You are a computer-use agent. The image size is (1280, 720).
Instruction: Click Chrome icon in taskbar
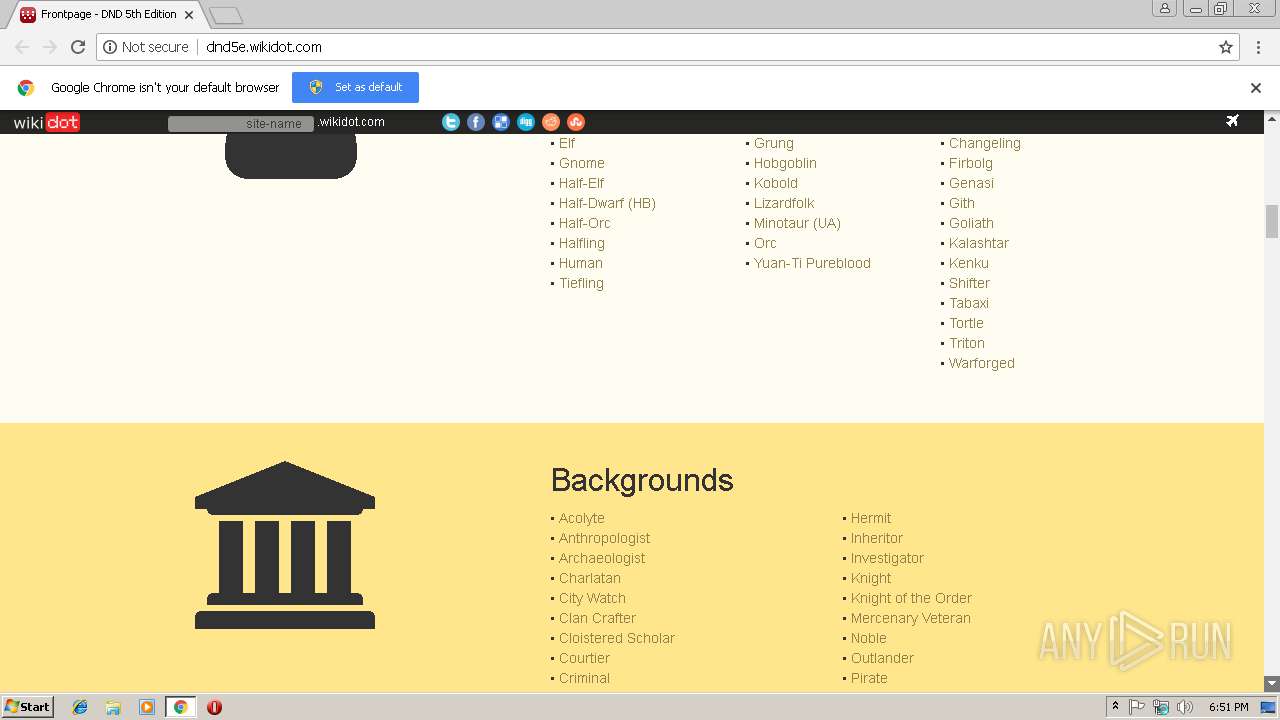pyautogui.click(x=181, y=707)
